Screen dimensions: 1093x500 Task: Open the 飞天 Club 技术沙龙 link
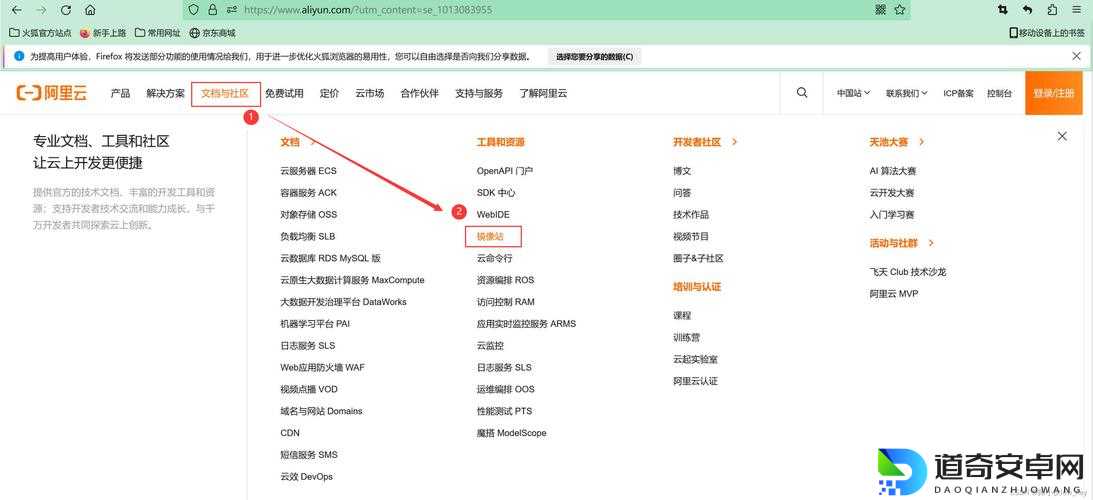(x=908, y=272)
